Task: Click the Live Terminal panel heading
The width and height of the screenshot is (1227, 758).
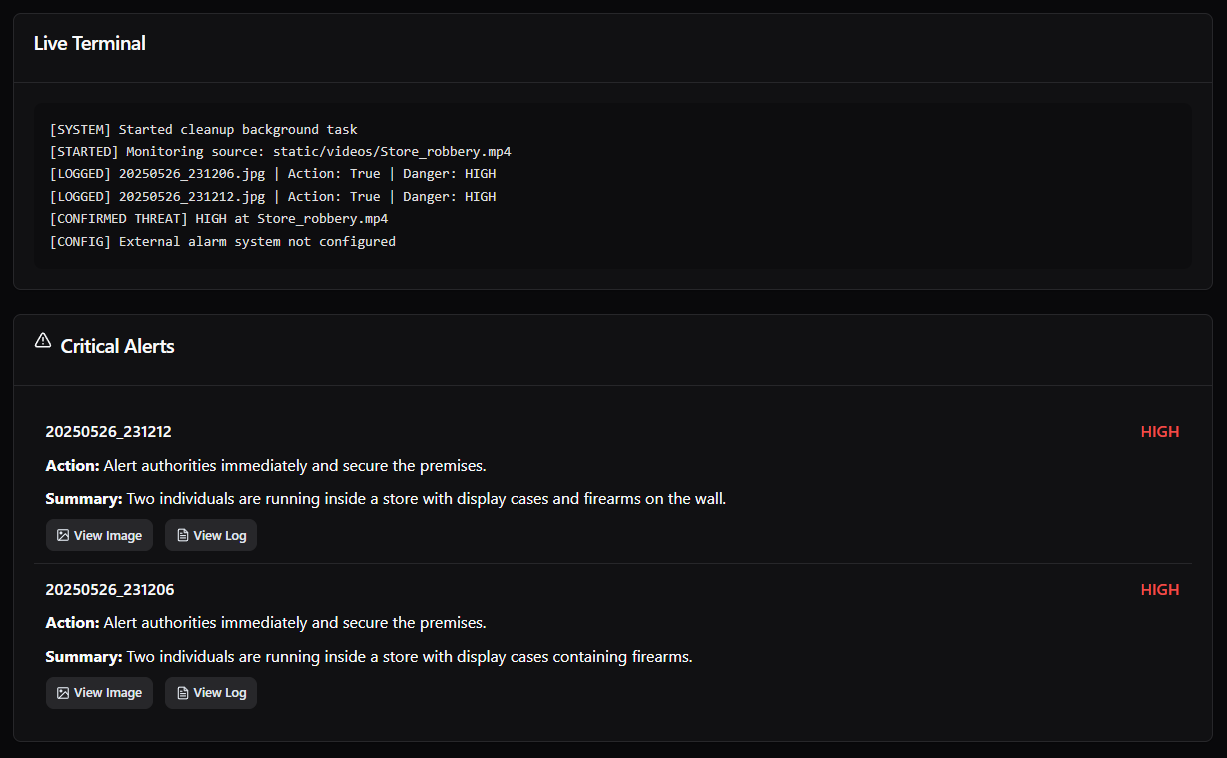Action: click(x=90, y=43)
